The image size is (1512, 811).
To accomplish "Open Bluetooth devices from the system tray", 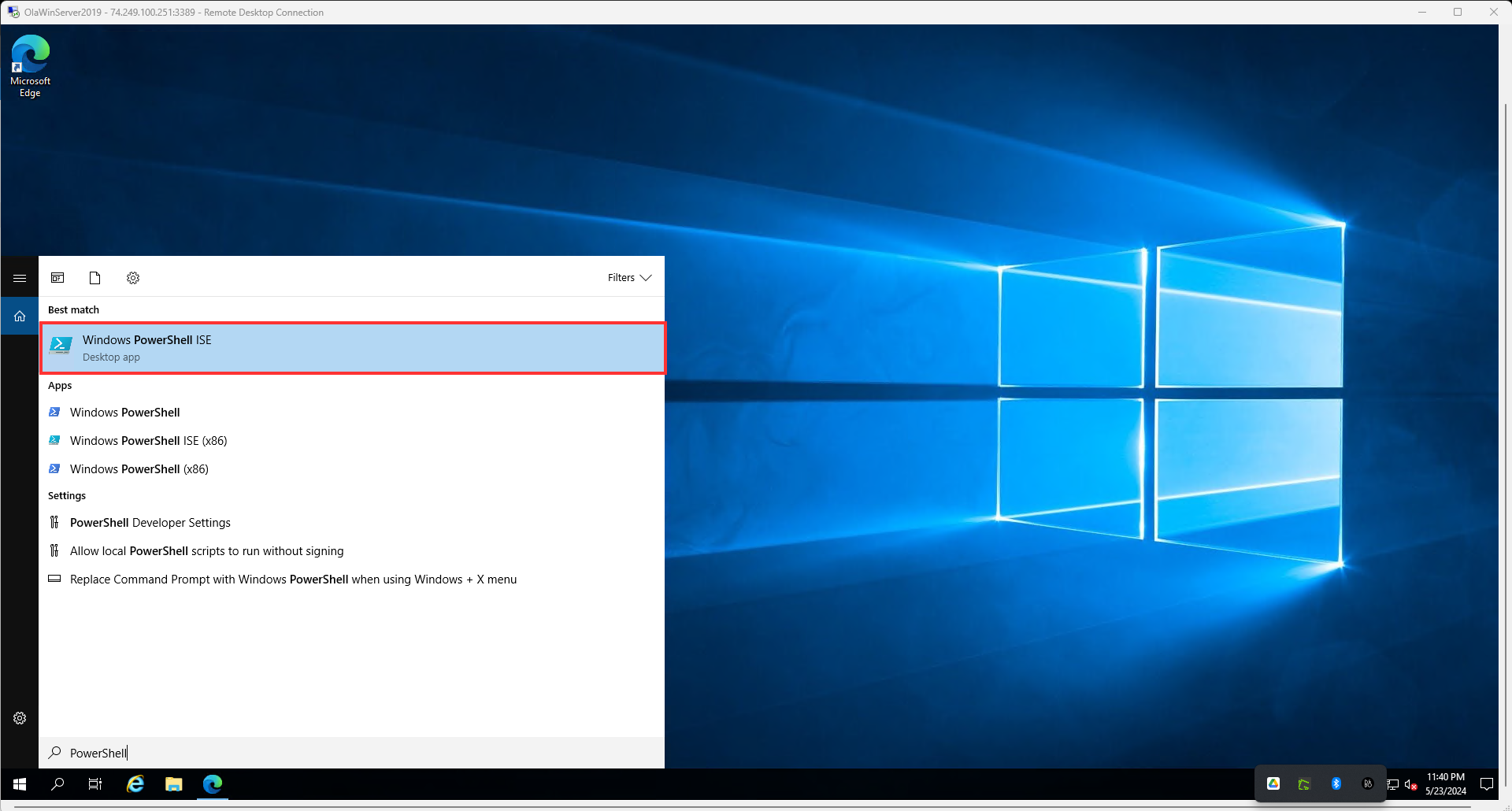I will click(x=1336, y=783).
